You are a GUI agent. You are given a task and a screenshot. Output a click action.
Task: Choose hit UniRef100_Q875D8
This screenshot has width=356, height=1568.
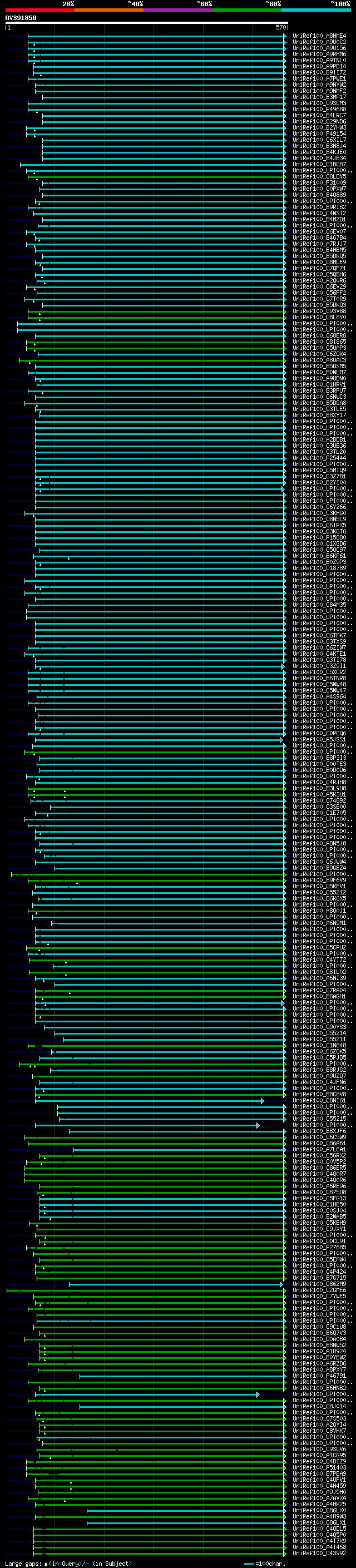tap(319, 1193)
